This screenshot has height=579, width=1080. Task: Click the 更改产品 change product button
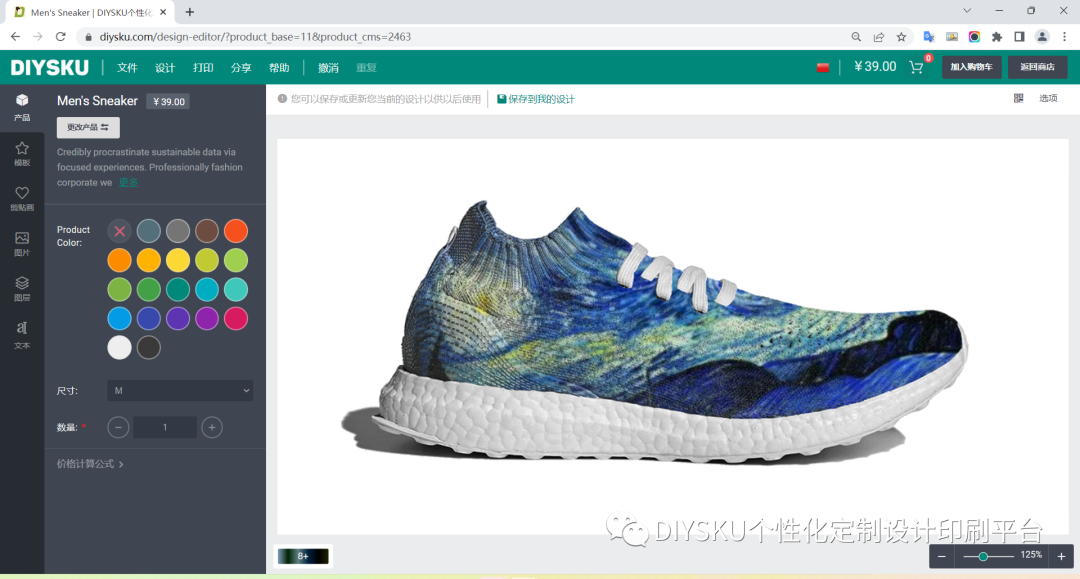(88, 127)
